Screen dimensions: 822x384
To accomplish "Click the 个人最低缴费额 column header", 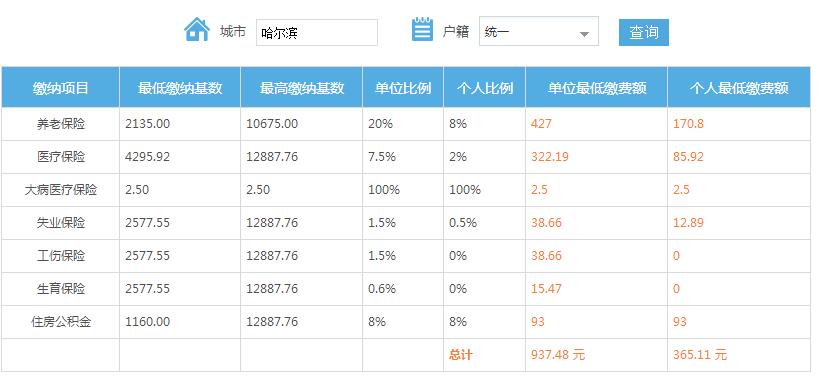I will (739, 88).
